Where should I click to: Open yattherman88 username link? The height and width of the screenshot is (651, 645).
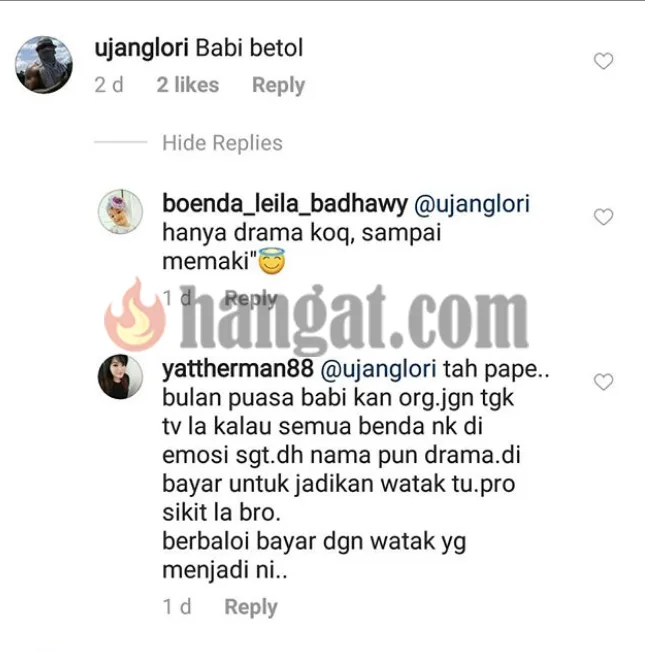238,369
